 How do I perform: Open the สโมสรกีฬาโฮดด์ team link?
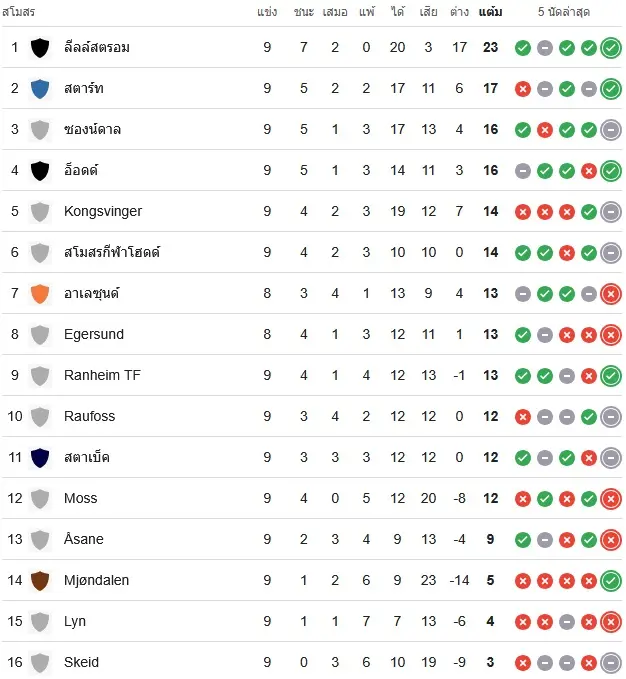click(x=112, y=253)
